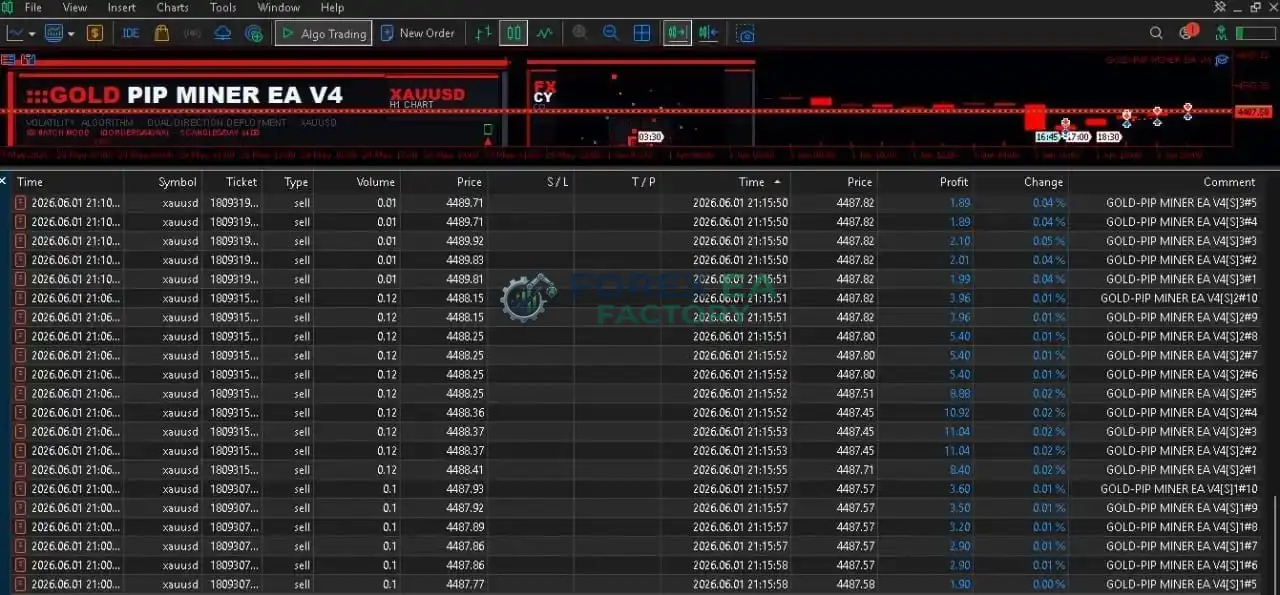Toggle the Algo Trading button
Screen dimensions: 1280x595
pyautogui.click(x=323, y=33)
